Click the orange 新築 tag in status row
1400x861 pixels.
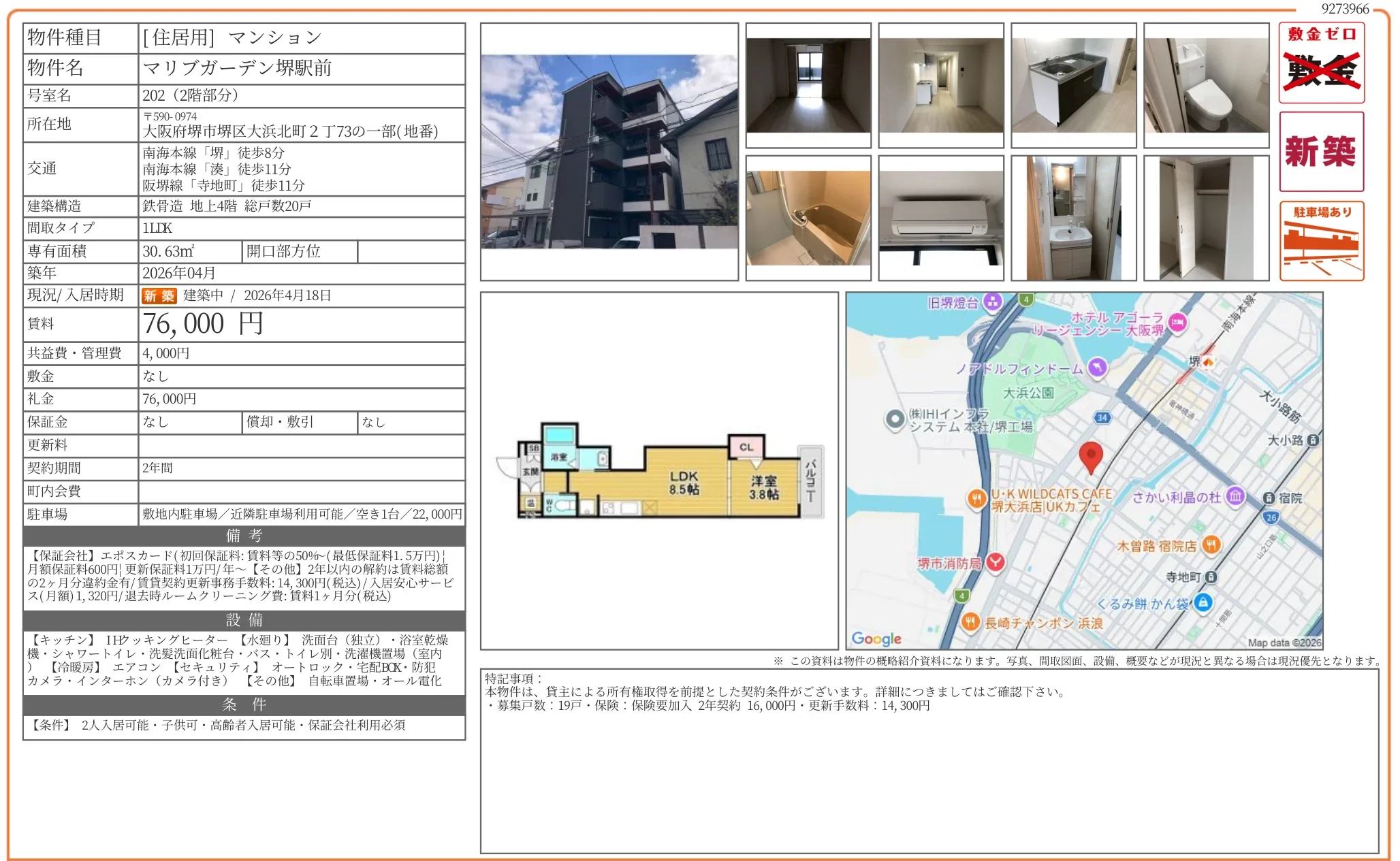(159, 295)
